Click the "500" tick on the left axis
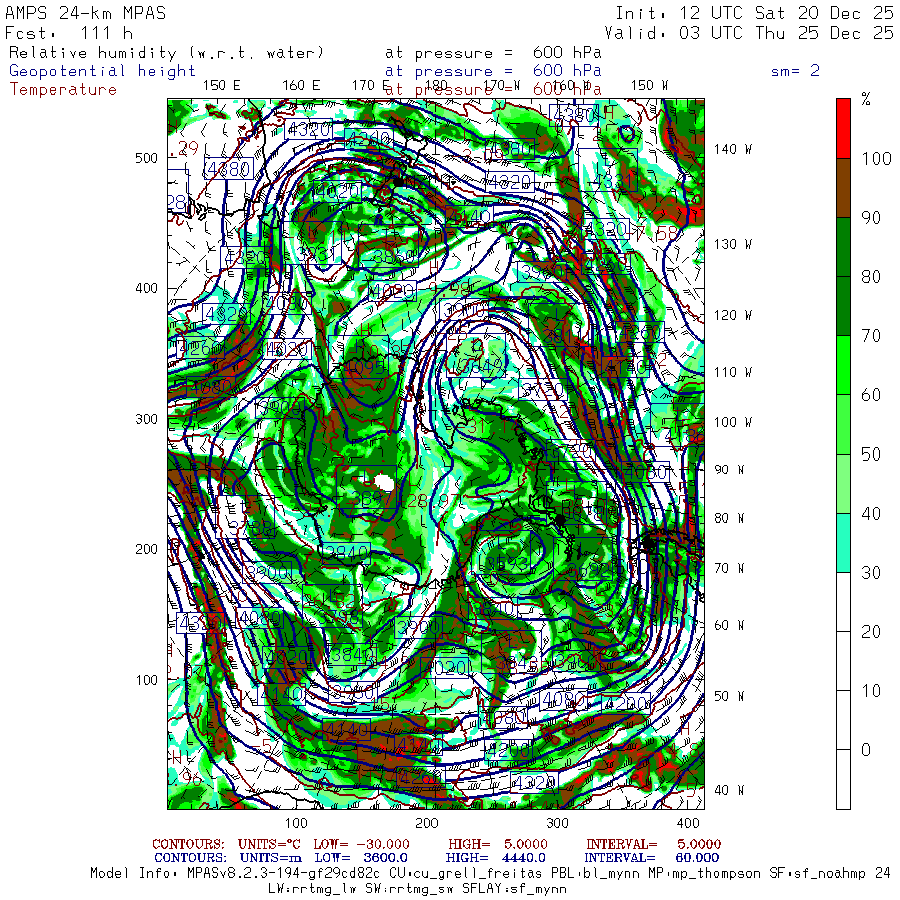This screenshot has width=900, height=900. click(x=146, y=158)
